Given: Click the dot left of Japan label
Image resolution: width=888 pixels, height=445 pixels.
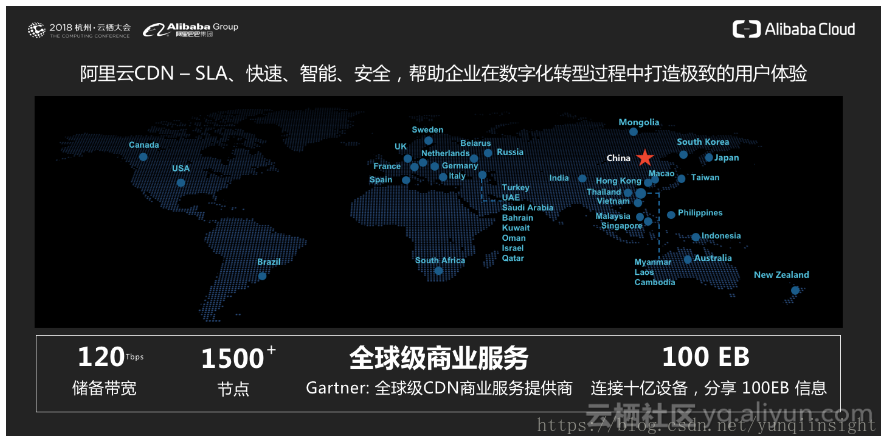Looking at the screenshot, I should click(708, 157).
